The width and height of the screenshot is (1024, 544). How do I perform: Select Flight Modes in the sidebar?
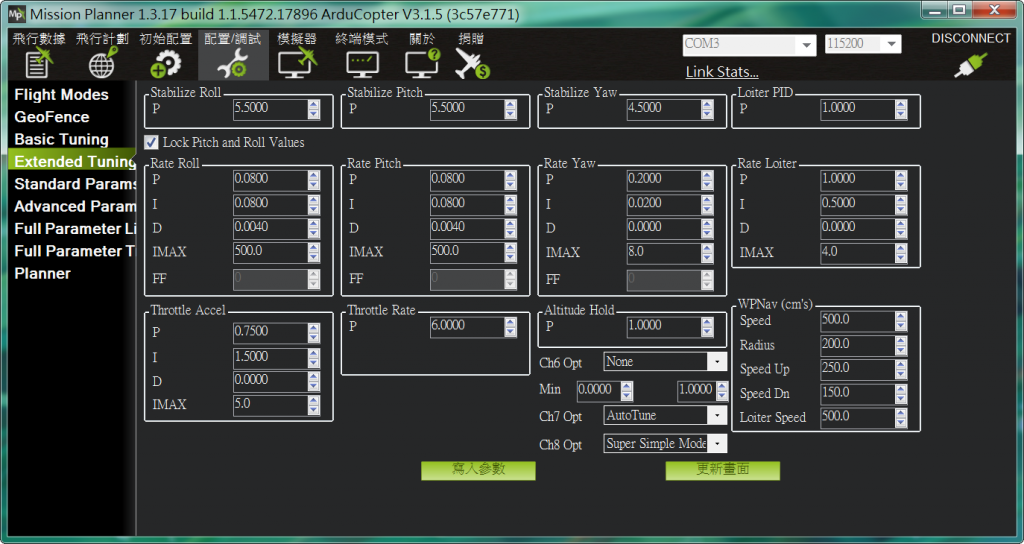61,95
